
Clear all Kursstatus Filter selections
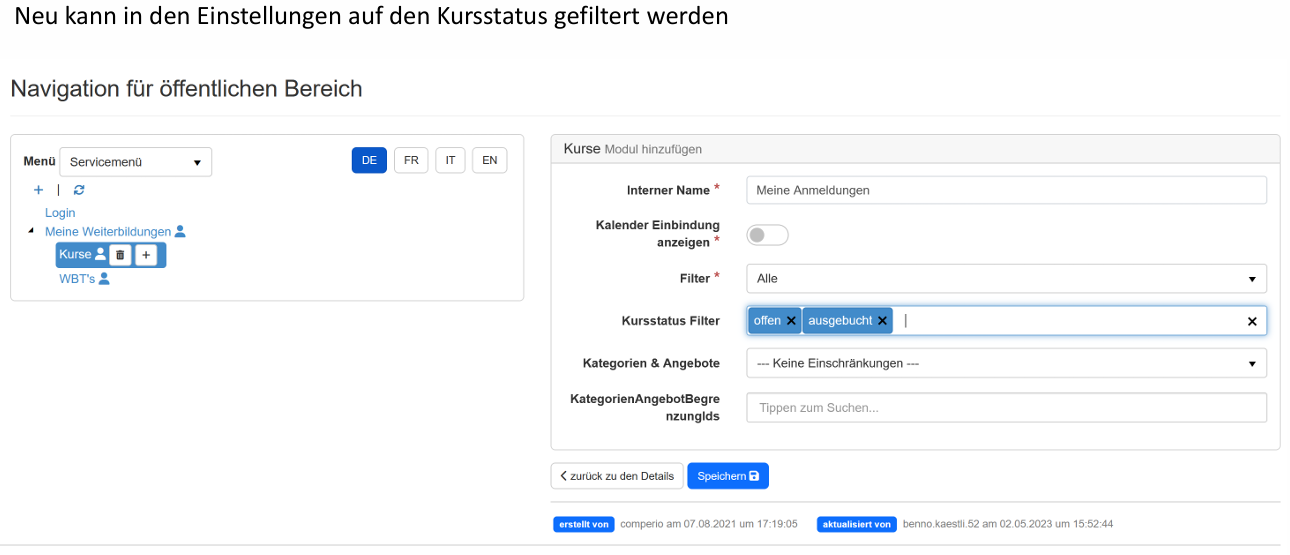click(x=1252, y=321)
